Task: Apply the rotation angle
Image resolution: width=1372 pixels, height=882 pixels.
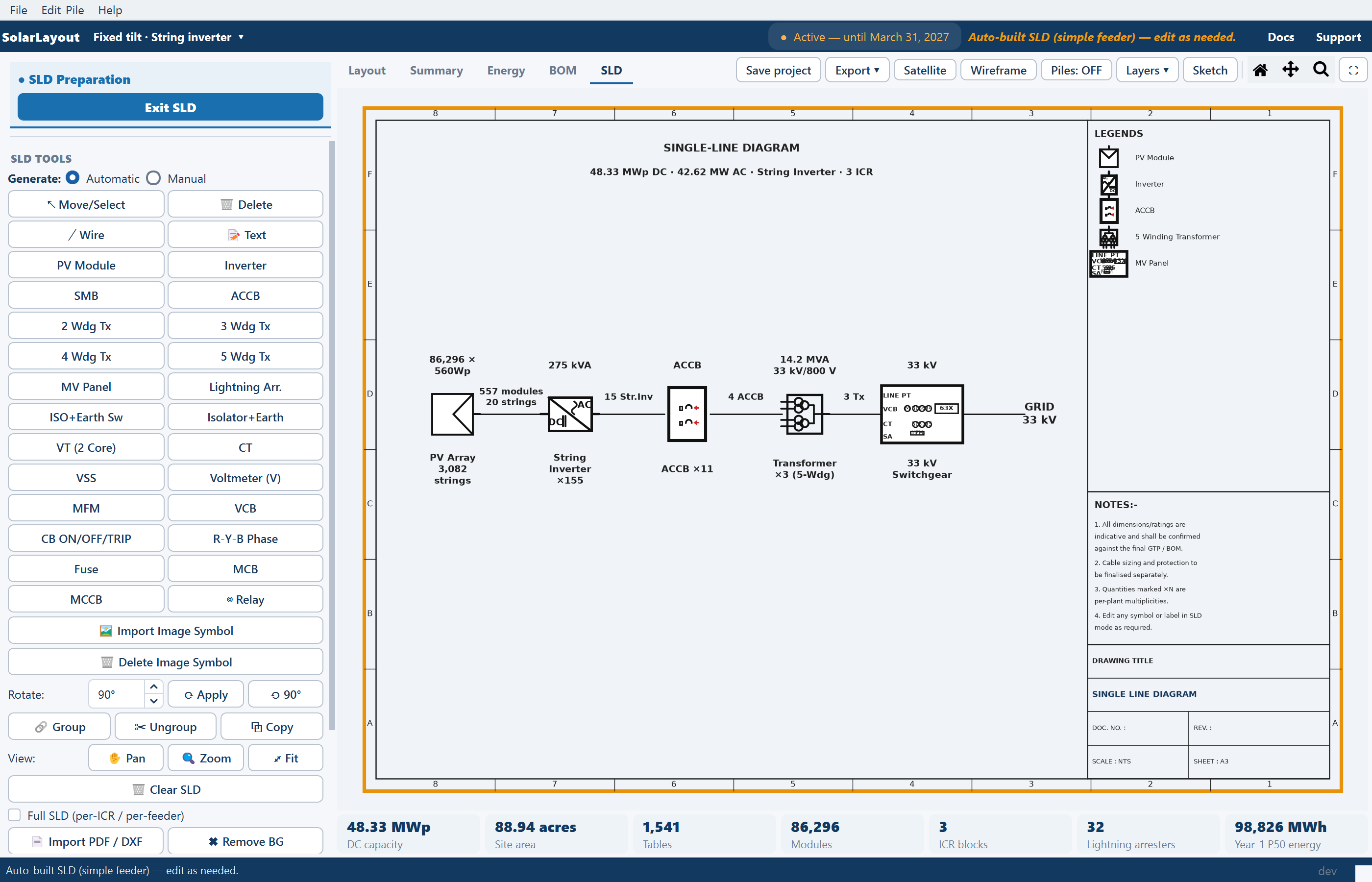Action: [x=206, y=694]
